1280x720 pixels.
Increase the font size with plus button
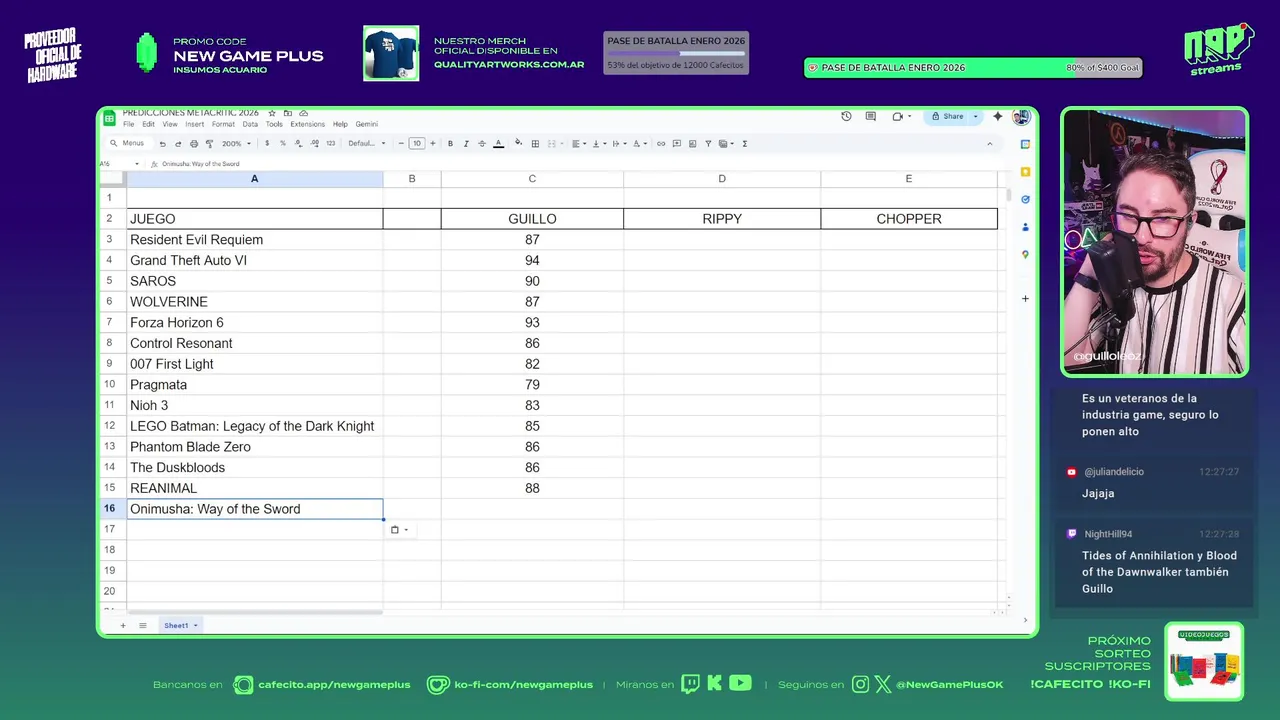click(x=432, y=143)
